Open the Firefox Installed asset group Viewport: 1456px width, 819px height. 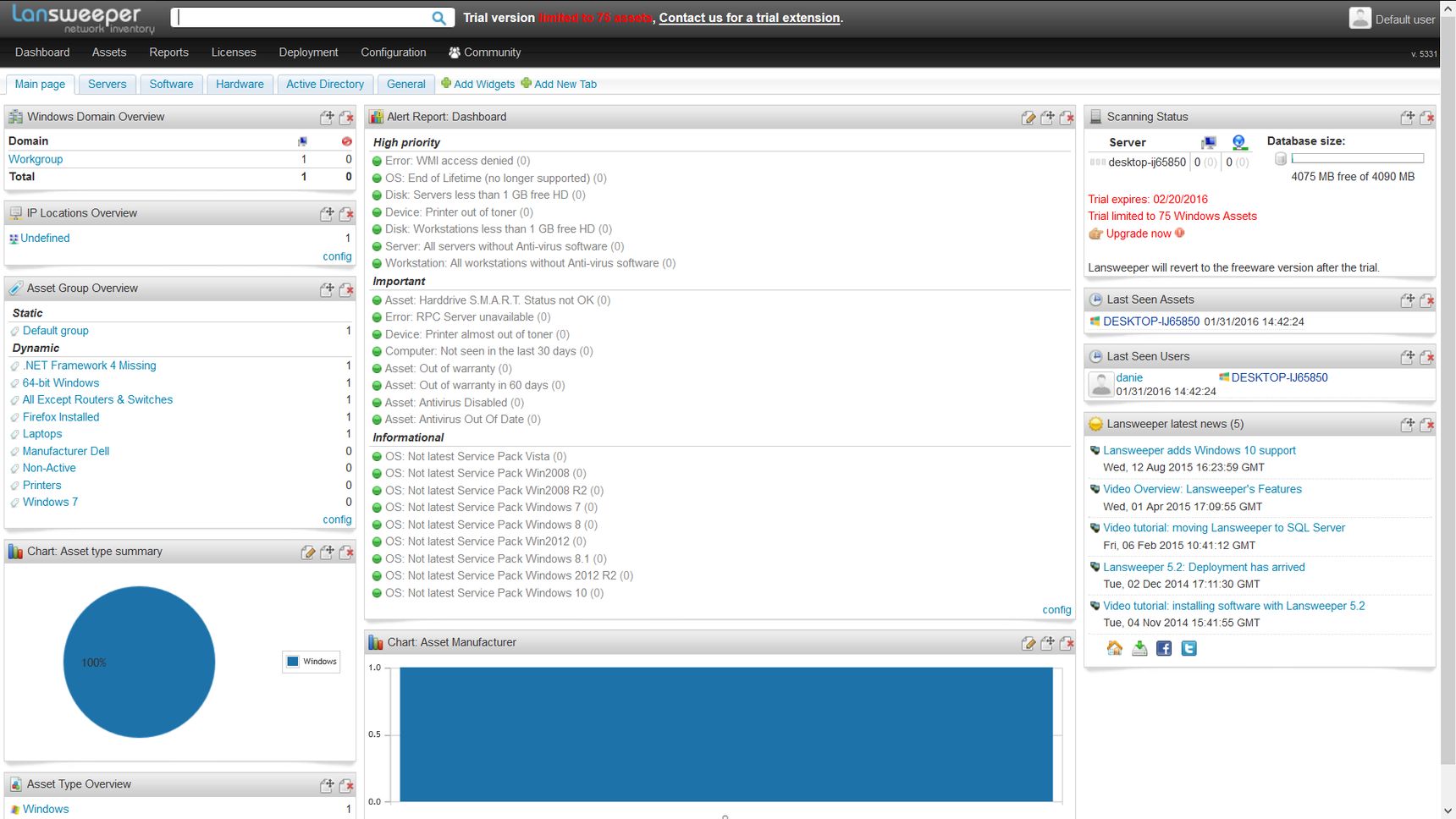pos(61,417)
